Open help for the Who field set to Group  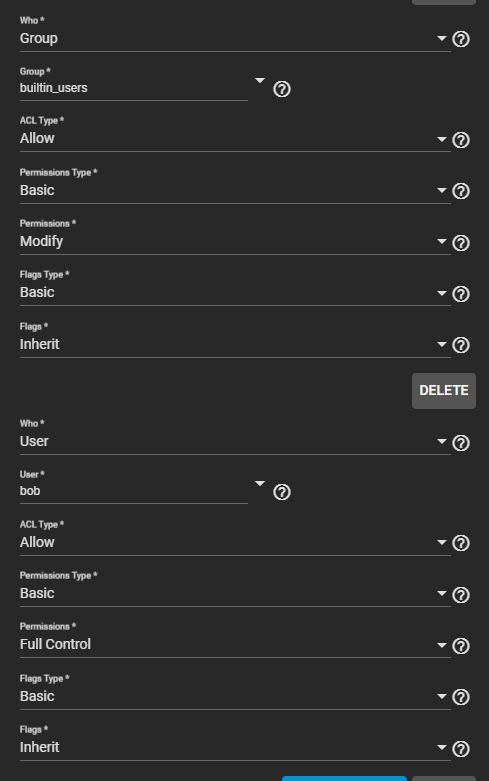pos(461,39)
